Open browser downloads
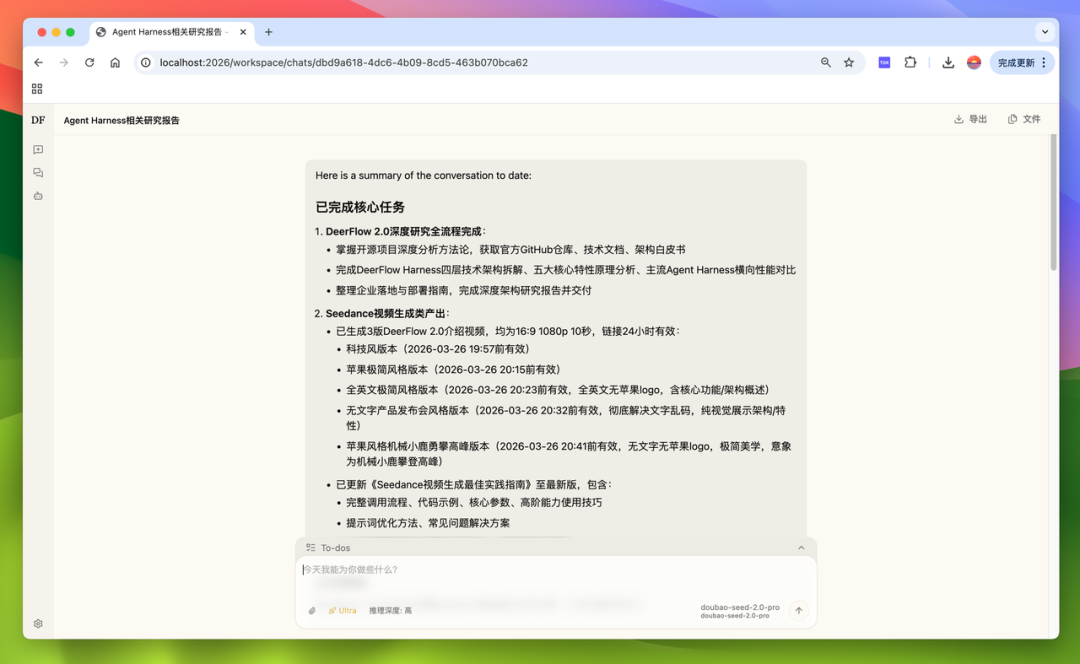 click(x=948, y=63)
